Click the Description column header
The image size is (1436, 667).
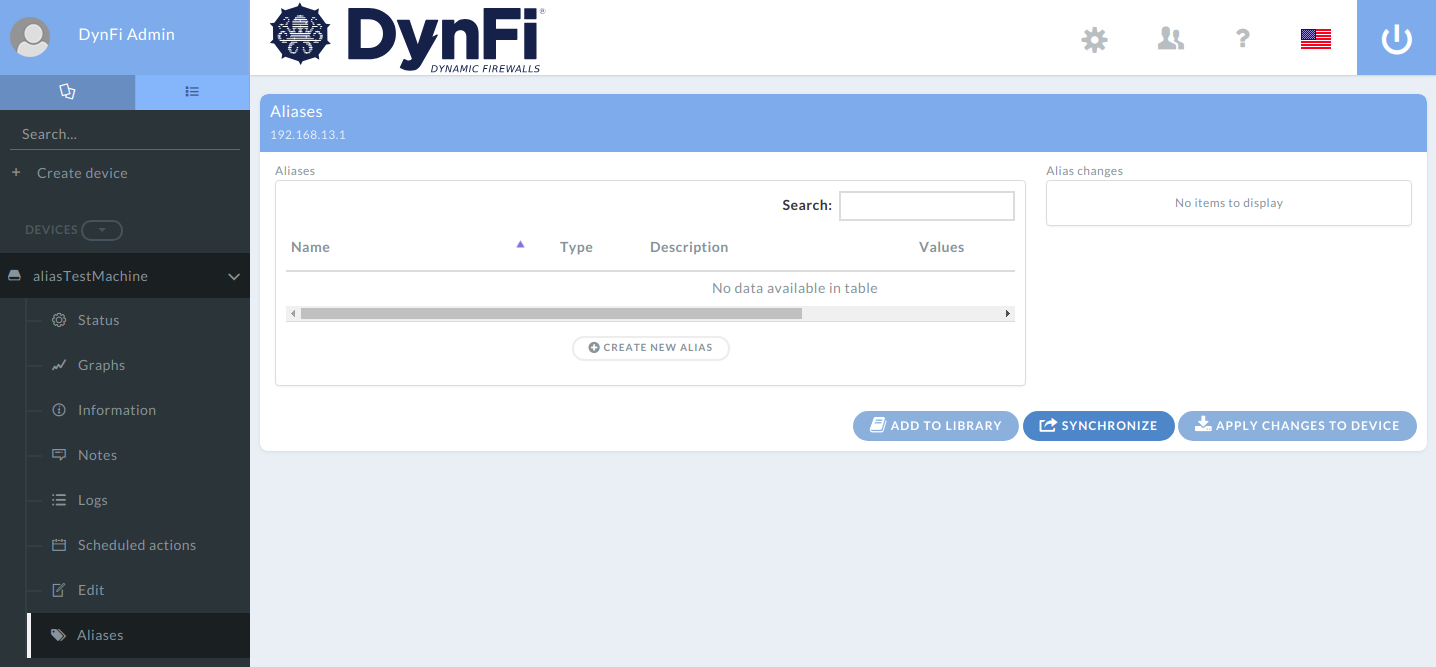pyautogui.click(x=689, y=247)
